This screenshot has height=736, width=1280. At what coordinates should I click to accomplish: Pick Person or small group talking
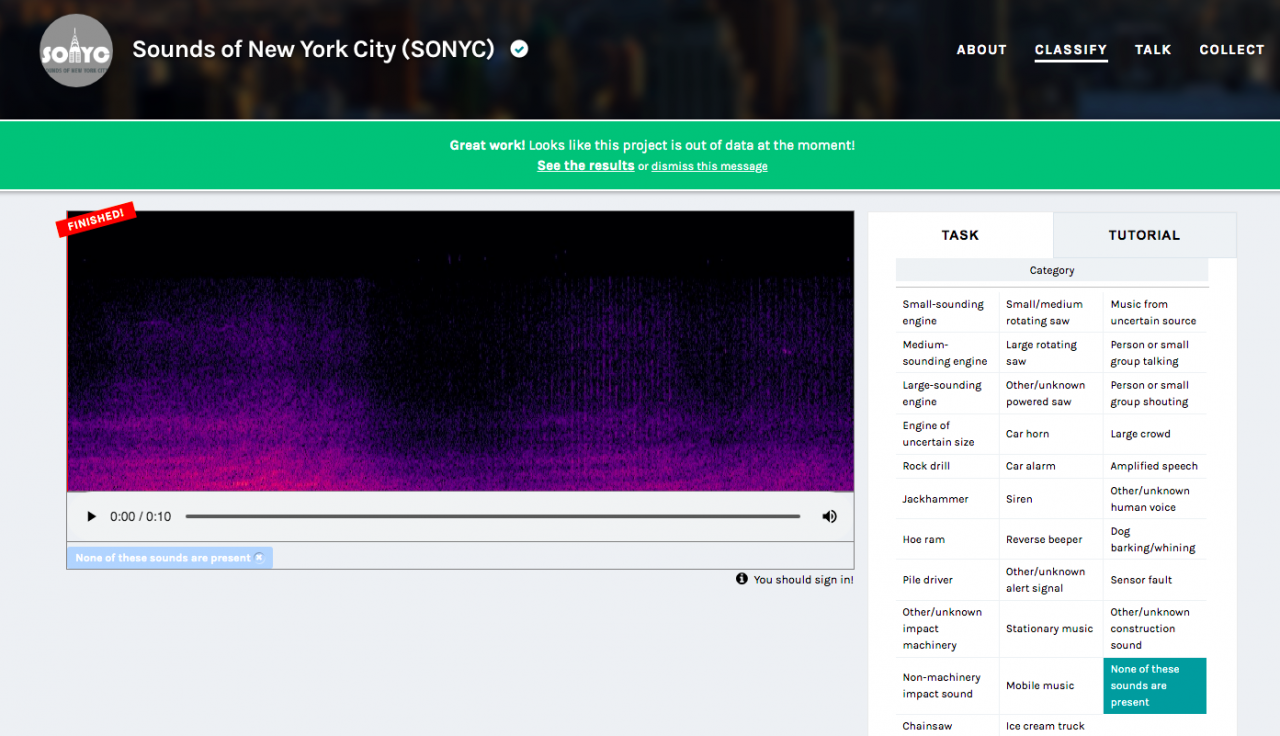(1155, 353)
